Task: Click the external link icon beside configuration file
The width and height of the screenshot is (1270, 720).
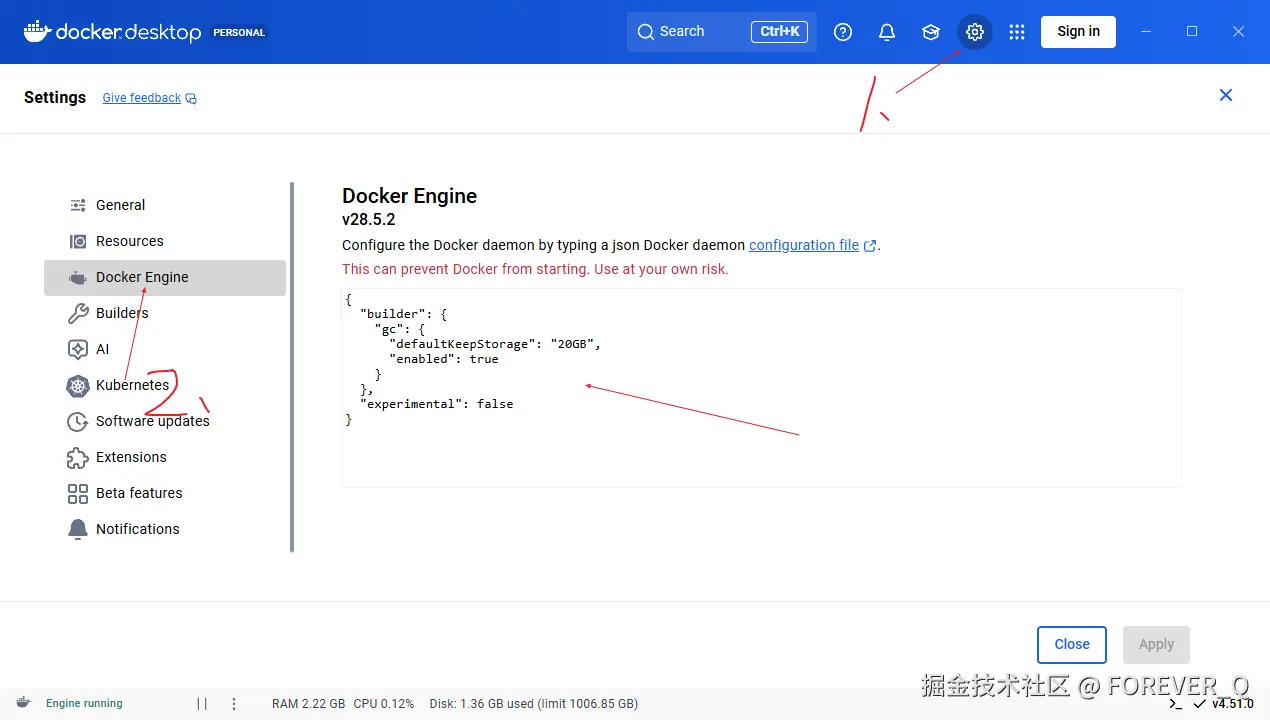Action: click(x=870, y=246)
